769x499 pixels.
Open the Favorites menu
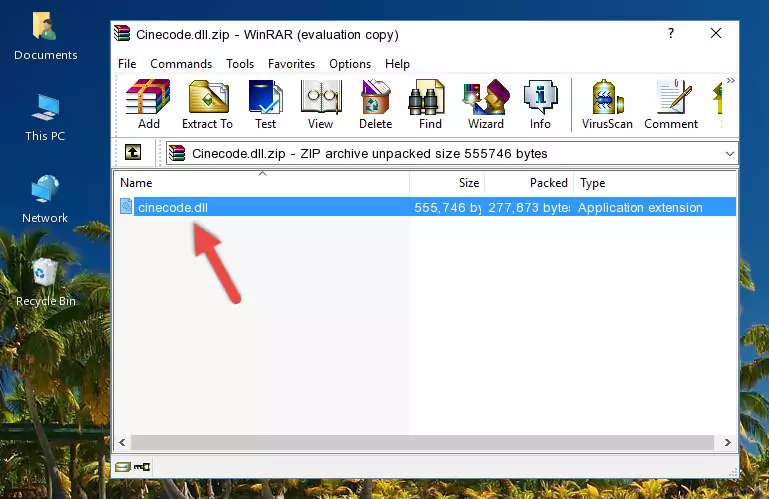tap(291, 64)
